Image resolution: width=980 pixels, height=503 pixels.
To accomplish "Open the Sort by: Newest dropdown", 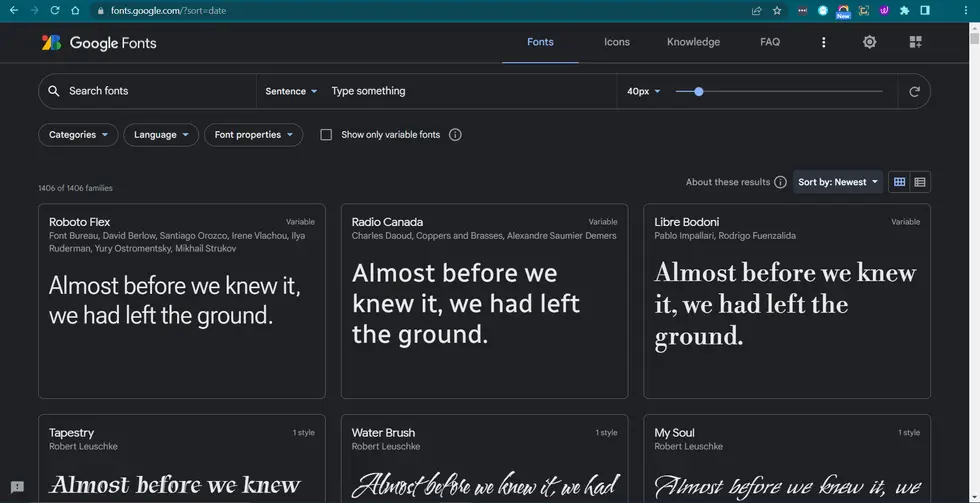I will (838, 182).
